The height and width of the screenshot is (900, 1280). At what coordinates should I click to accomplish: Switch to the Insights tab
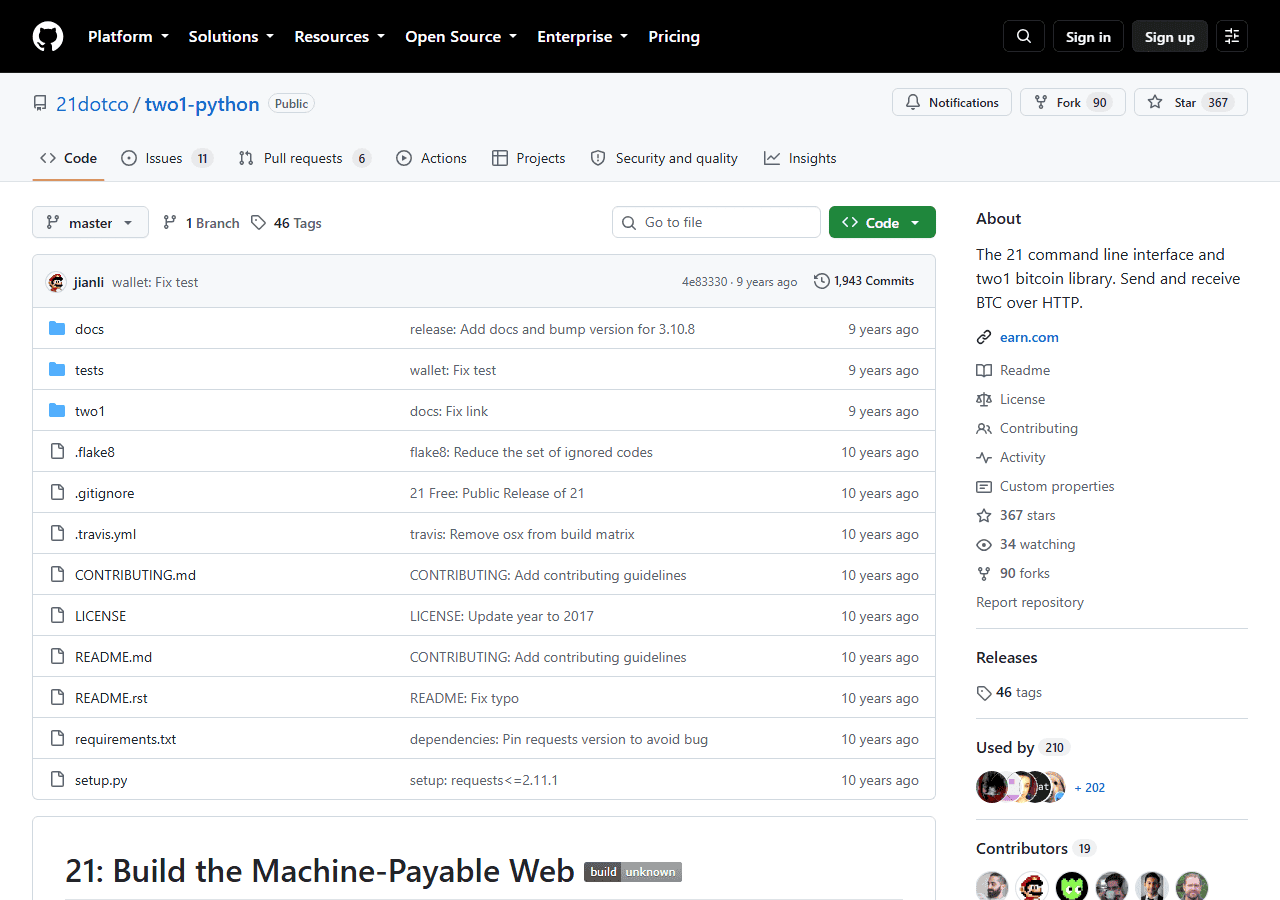800,158
